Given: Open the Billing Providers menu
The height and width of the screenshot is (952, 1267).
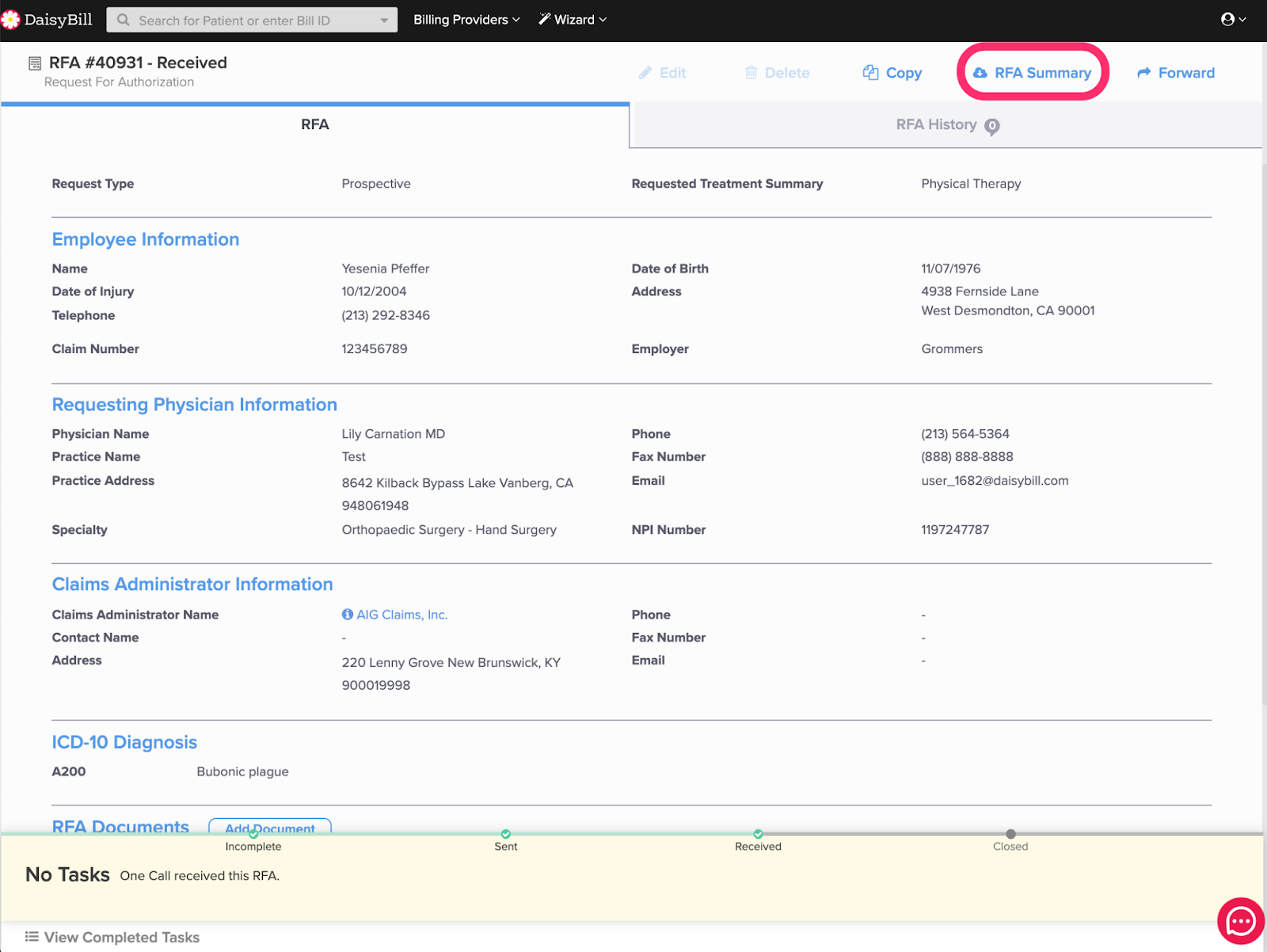Looking at the screenshot, I should (x=466, y=20).
